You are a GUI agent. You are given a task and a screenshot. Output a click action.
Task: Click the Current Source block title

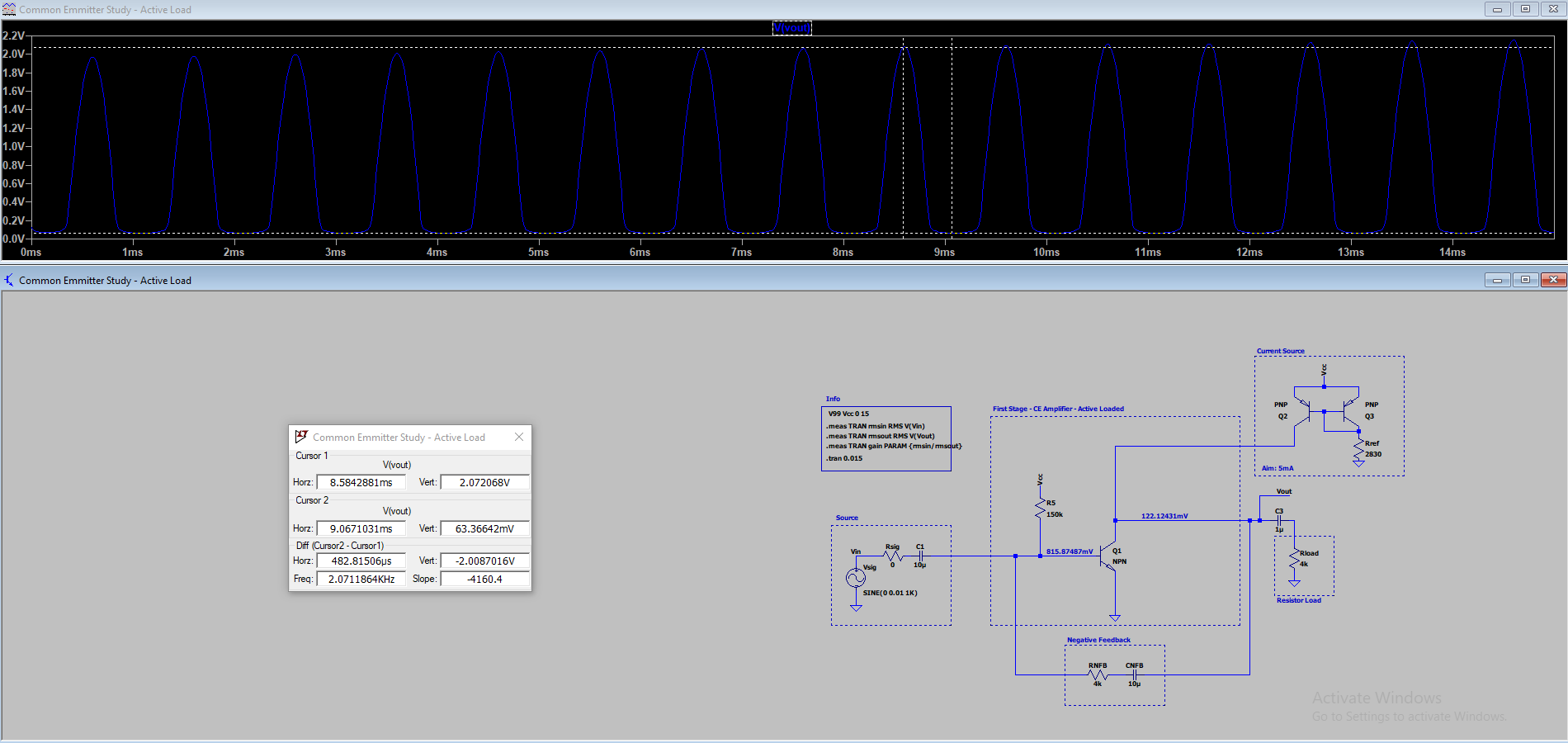click(1281, 351)
